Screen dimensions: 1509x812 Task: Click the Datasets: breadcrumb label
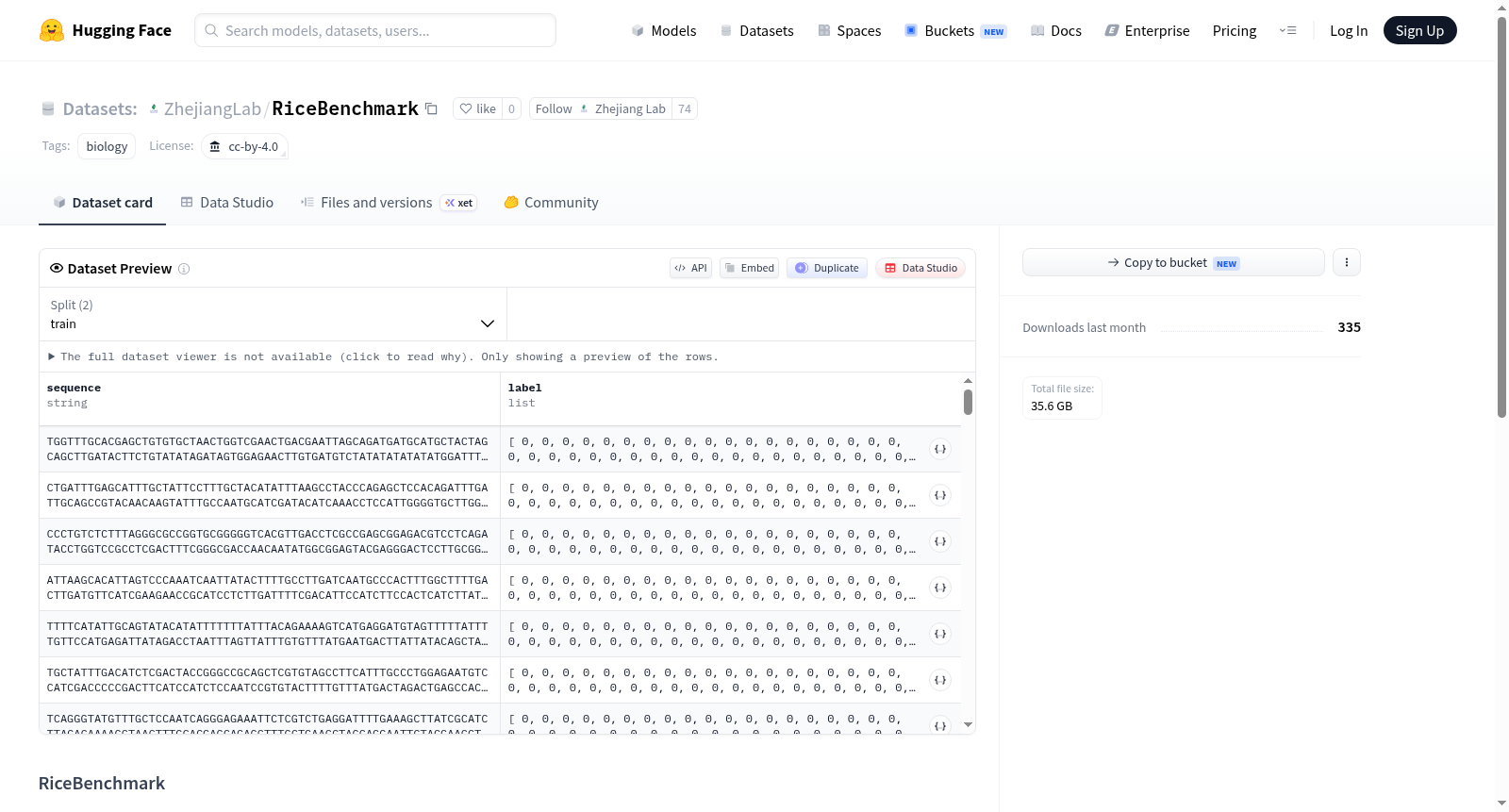100,109
